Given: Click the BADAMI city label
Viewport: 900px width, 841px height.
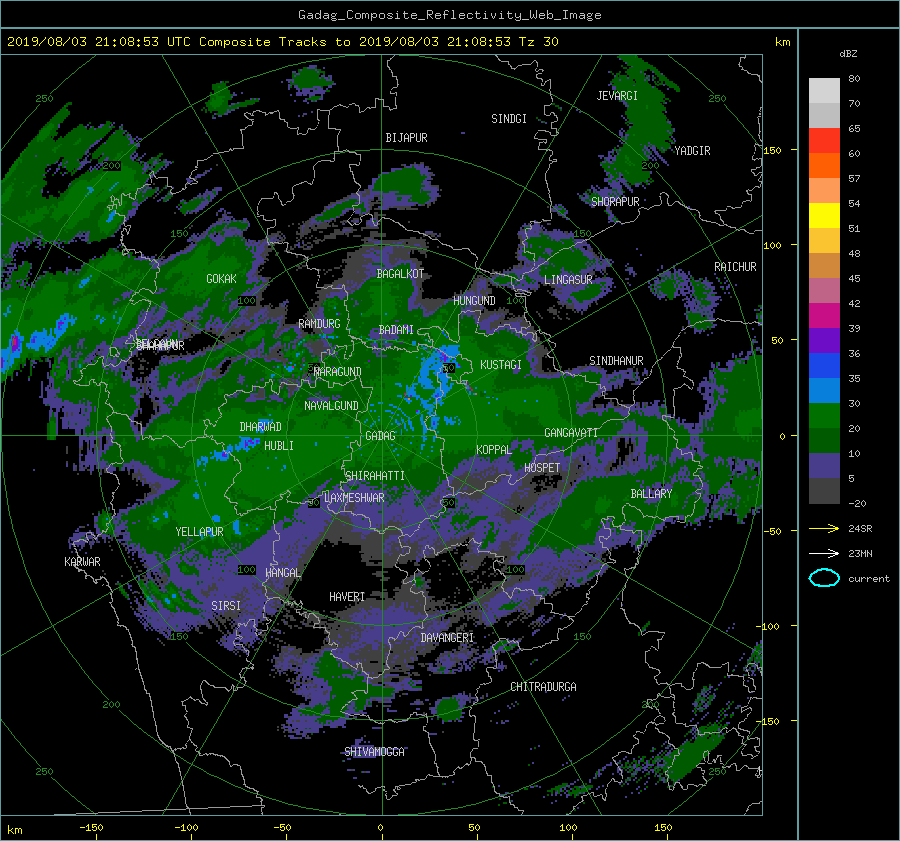Looking at the screenshot, I should (396, 330).
